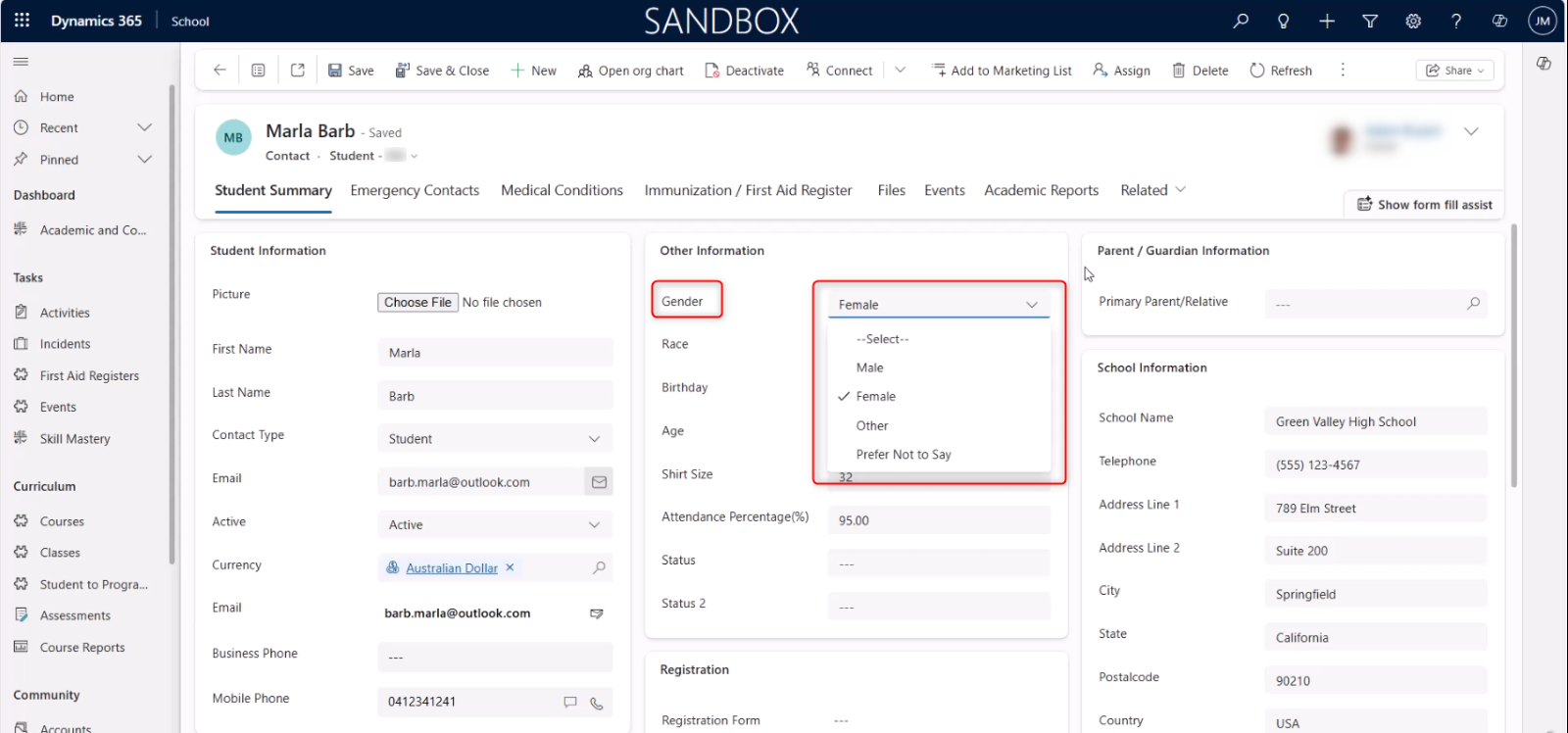Select Male in Gender dropdown list
The image size is (1568, 733).
coord(869,367)
